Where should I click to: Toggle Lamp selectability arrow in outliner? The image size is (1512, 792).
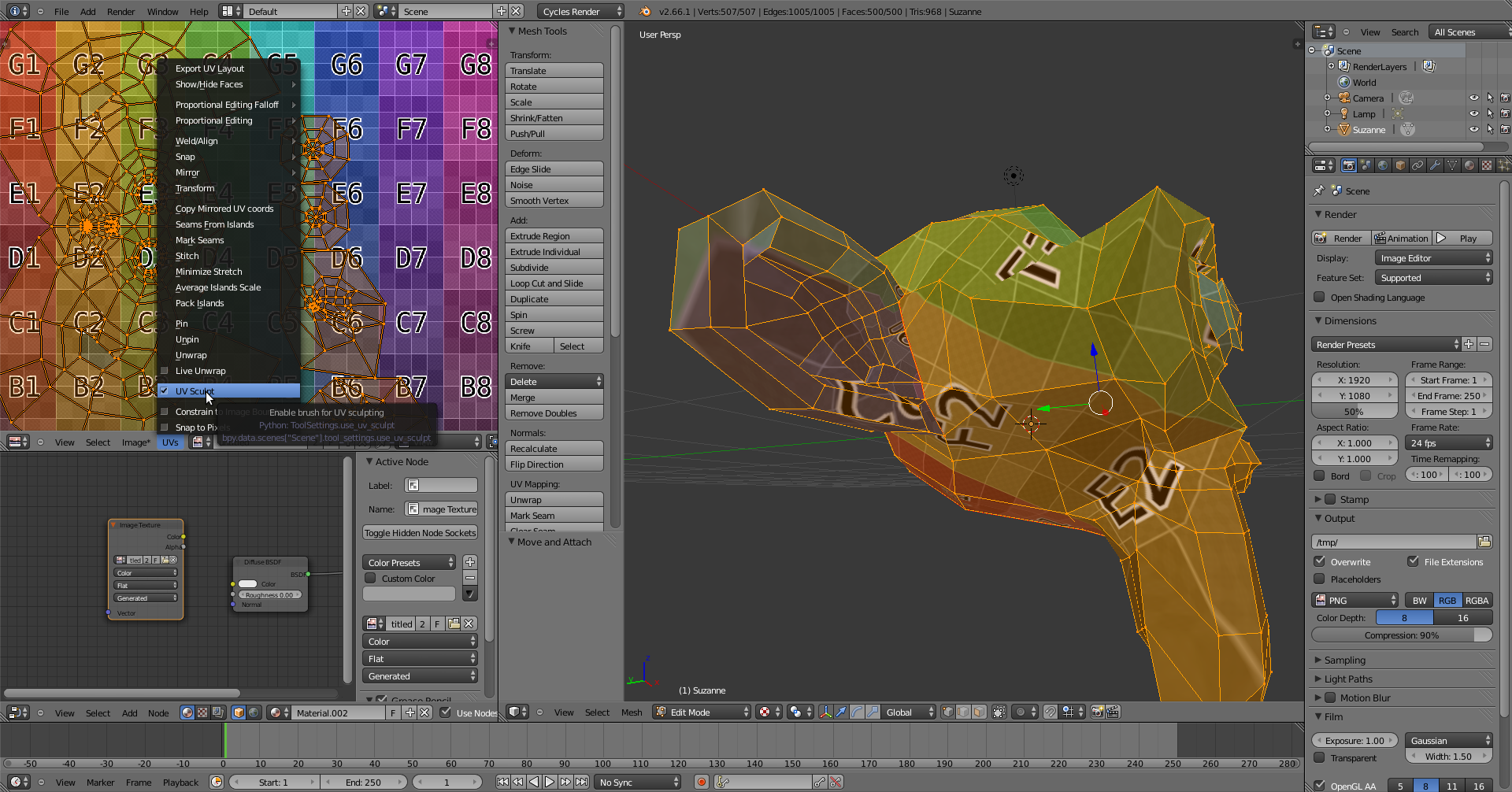click(1490, 113)
